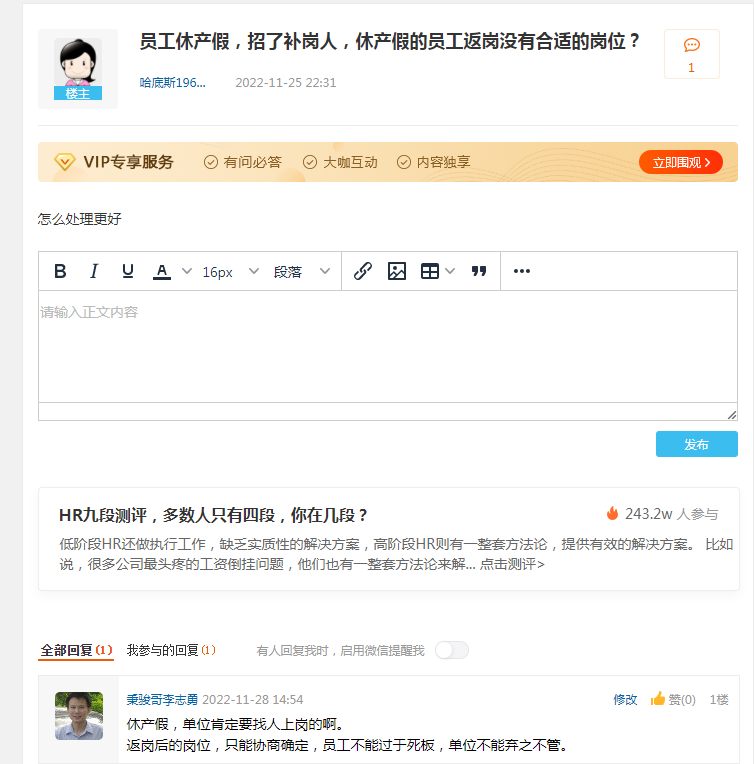Insert an image using the image icon
The image size is (754, 764).
(x=397, y=271)
